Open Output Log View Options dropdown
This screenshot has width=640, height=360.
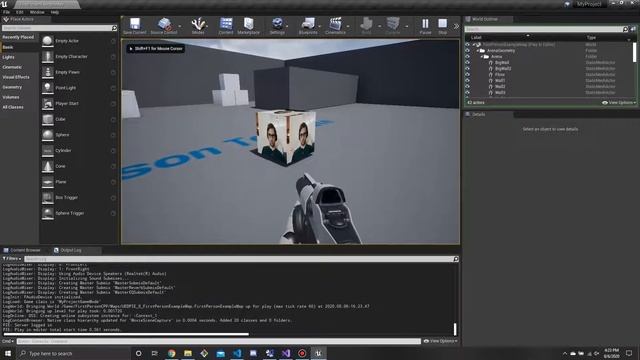(x=440, y=341)
